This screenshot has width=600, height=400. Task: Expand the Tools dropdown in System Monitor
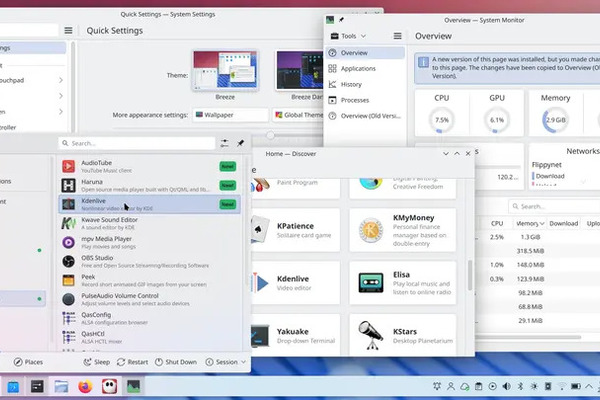pyautogui.click(x=348, y=36)
